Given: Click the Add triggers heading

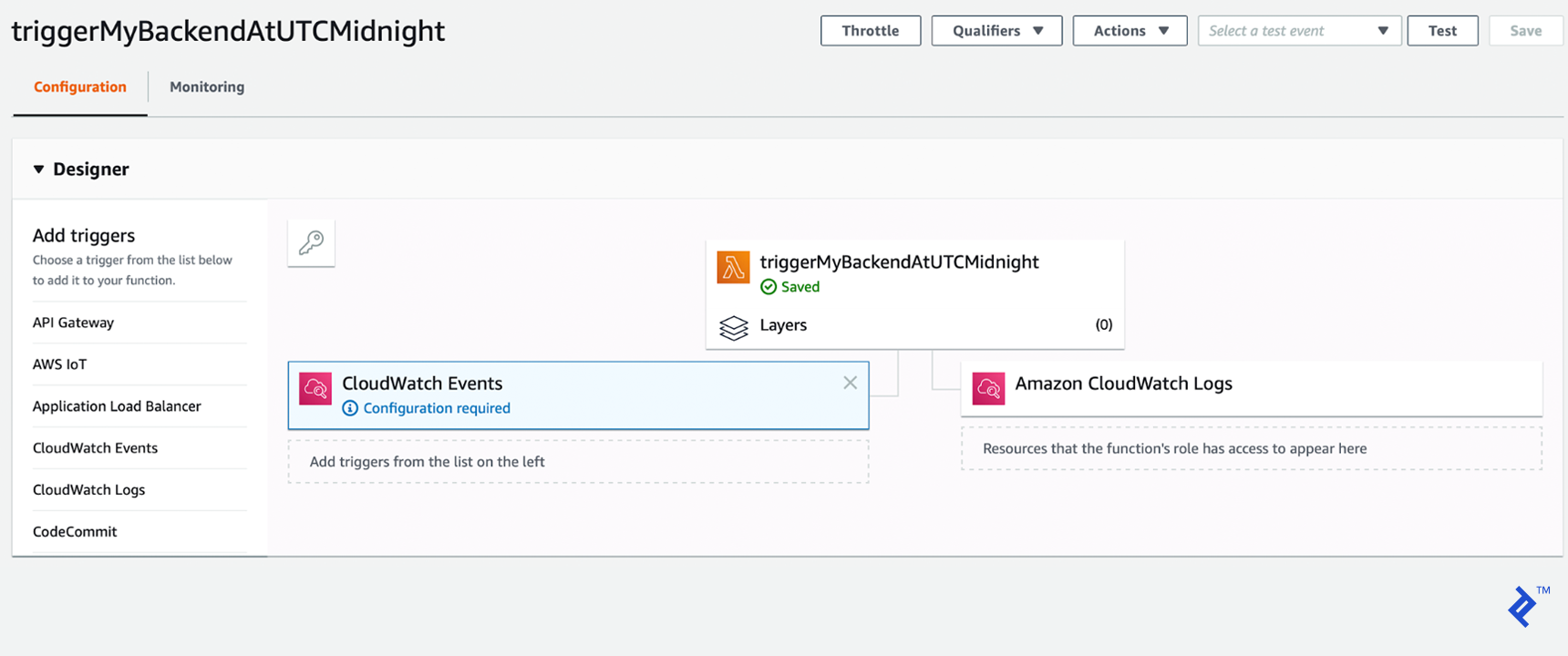Looking at the screenshot, I should coord(84,236).
